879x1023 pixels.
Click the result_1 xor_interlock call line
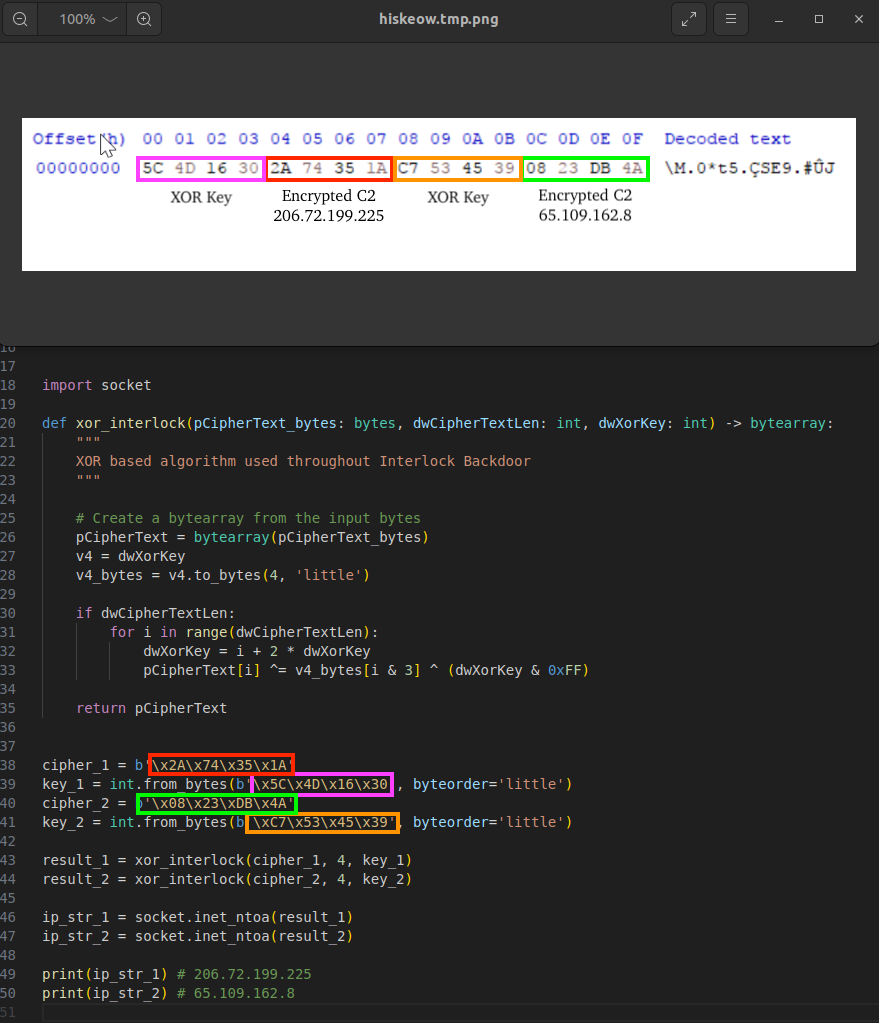[227, 860]
